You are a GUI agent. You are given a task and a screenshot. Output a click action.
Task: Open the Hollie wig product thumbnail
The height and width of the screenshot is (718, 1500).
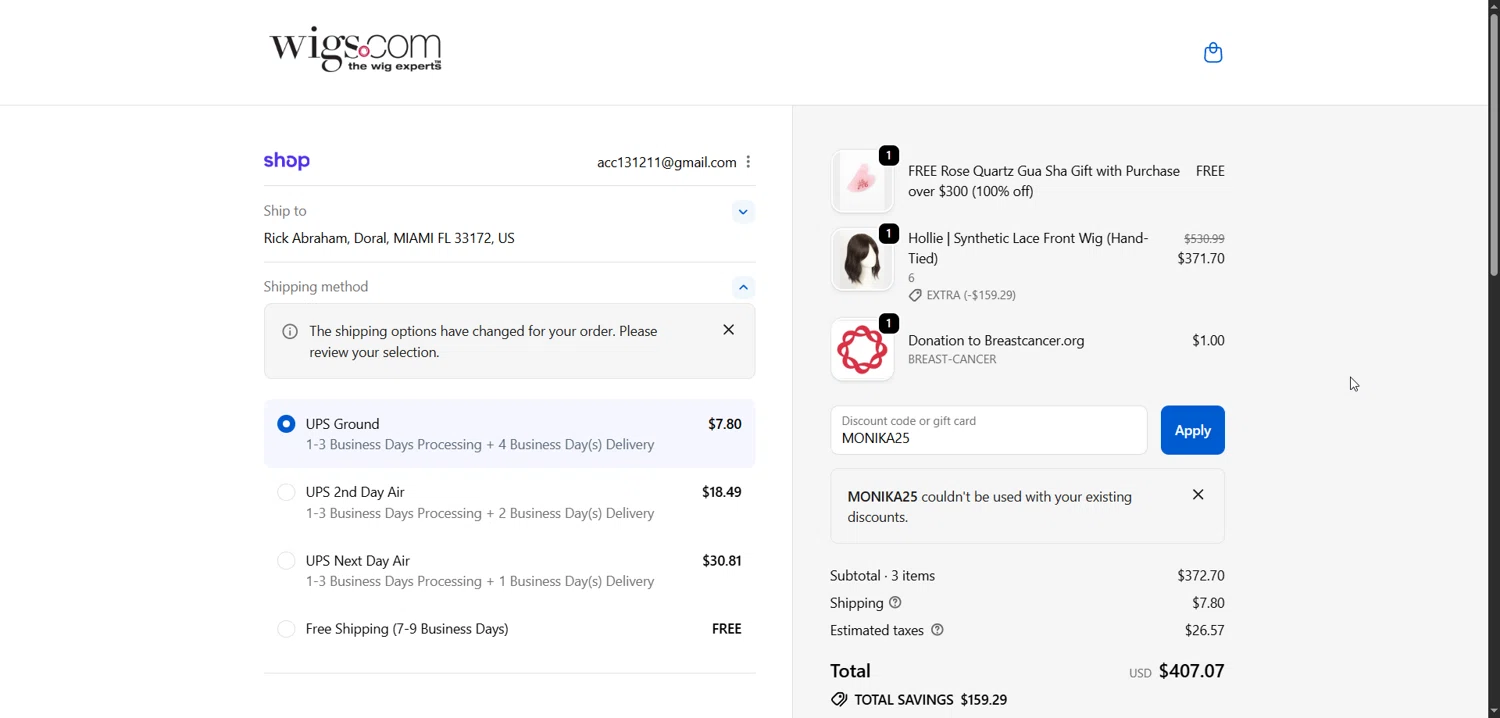tap(862, 259)
